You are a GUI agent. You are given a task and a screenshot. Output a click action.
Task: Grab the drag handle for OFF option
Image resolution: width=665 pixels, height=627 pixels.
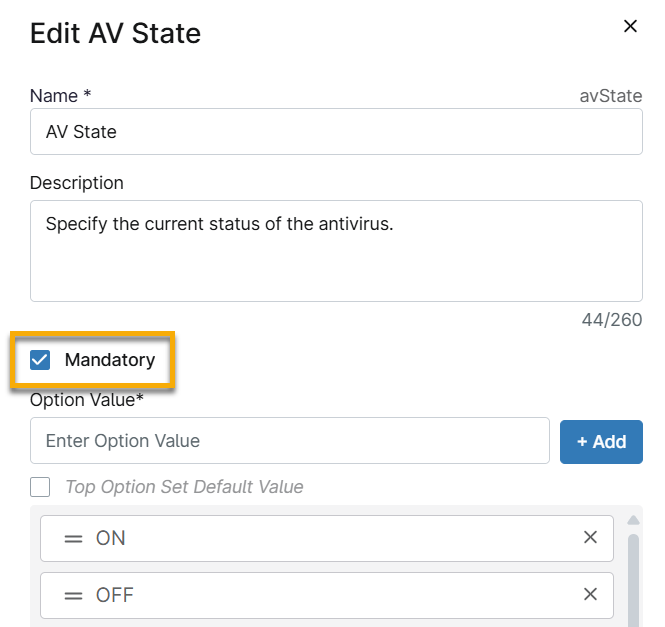point(73,595)
